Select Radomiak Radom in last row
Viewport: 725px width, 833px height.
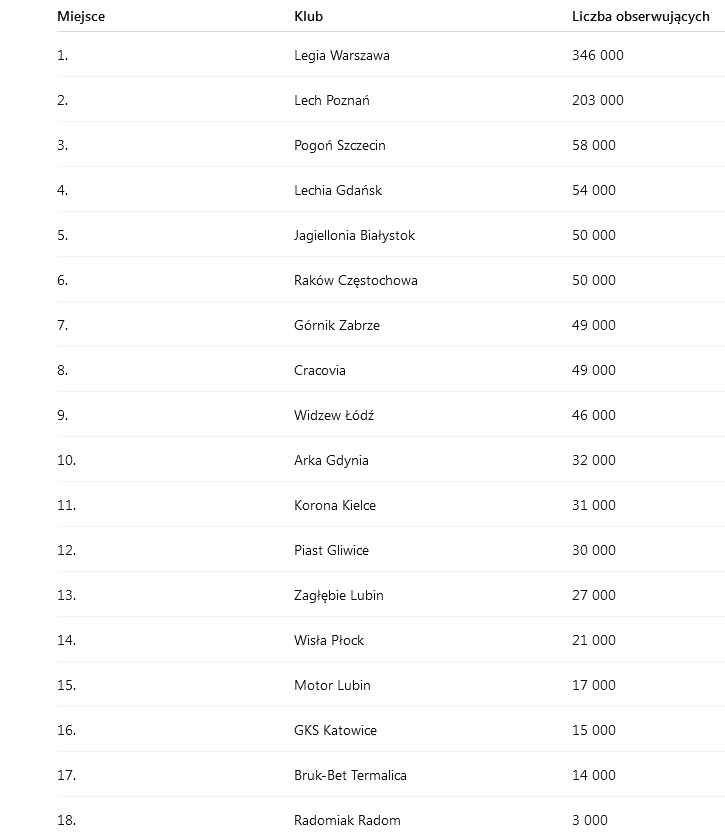tap(347, 821)
